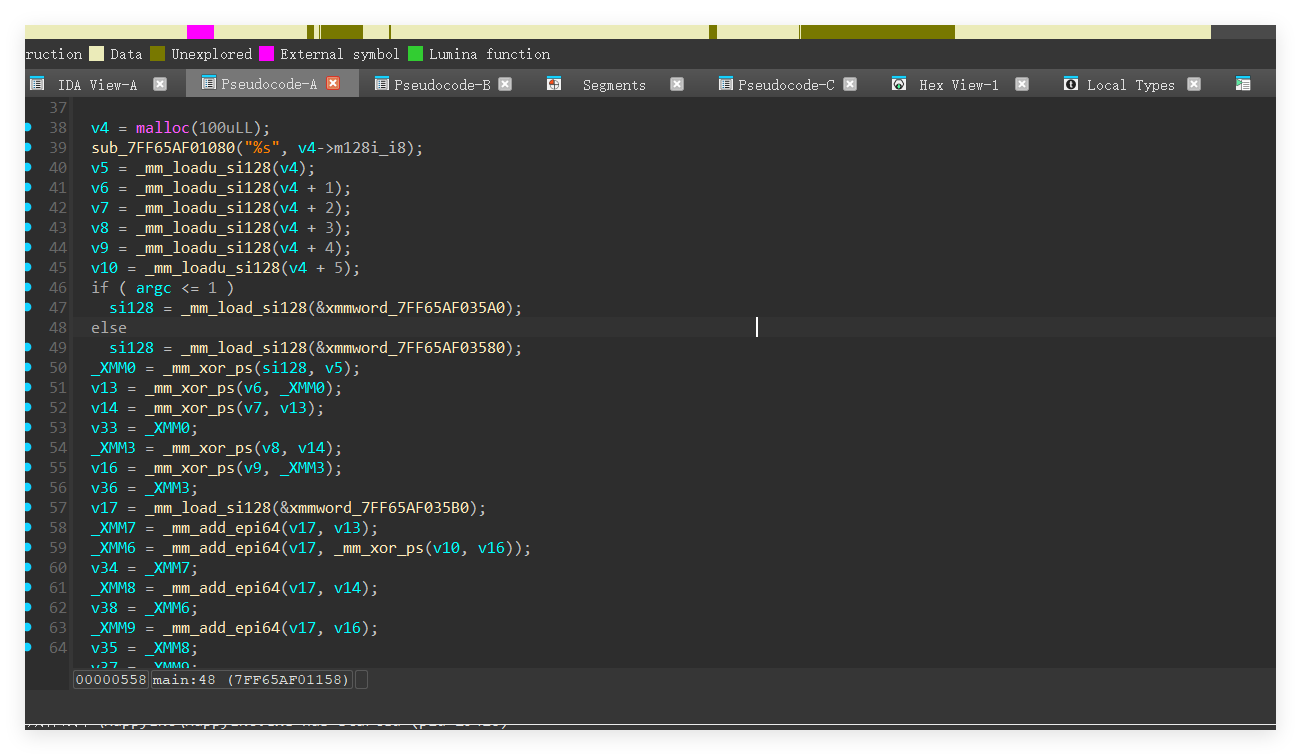
Task: Close the Segments tab
Action: coord(677,84)
